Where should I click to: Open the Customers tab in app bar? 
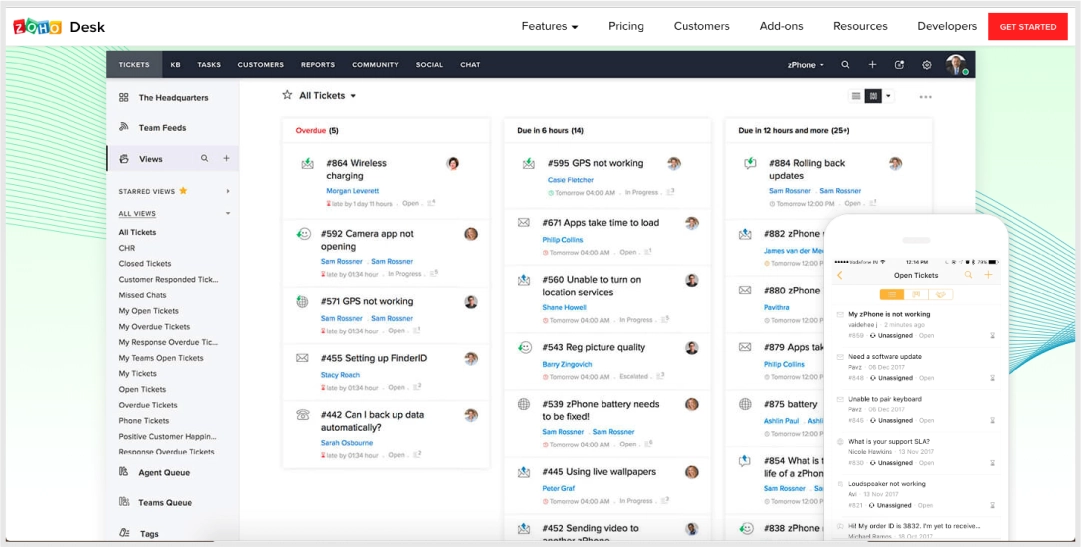coord(261,65)
